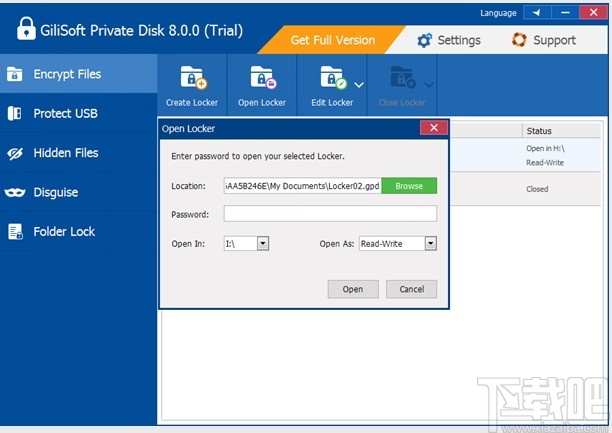Open the Encrypt Files section
The width and height of the screenshot is (612, 433).
(x=78, y=74)
